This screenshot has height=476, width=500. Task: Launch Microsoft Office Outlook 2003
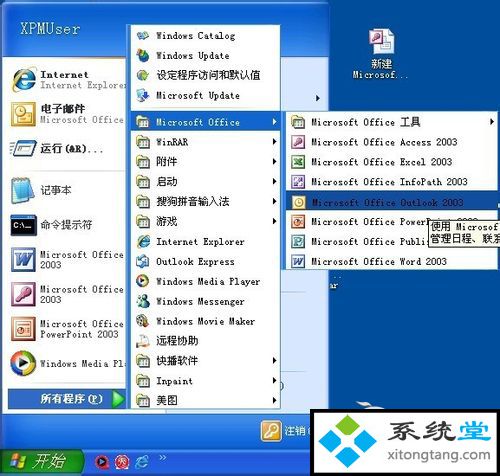point(391,202)
